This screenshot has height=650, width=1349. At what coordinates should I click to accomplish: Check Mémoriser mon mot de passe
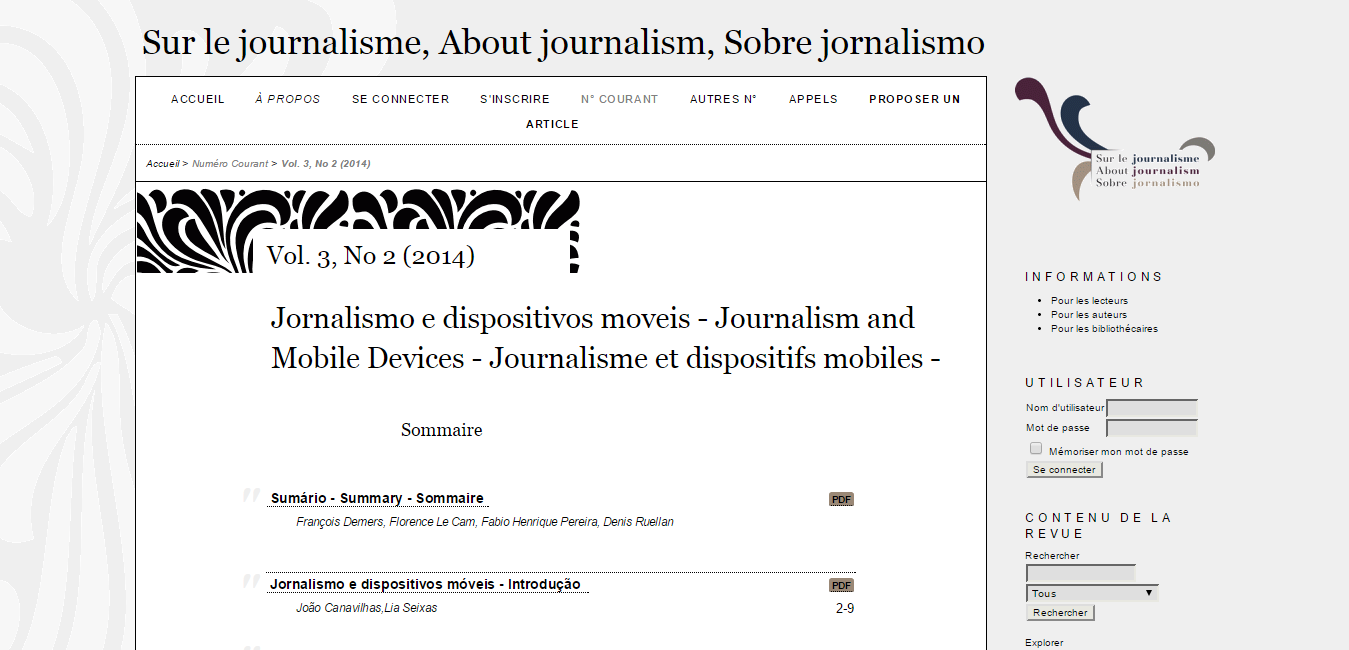point(1036,449)
